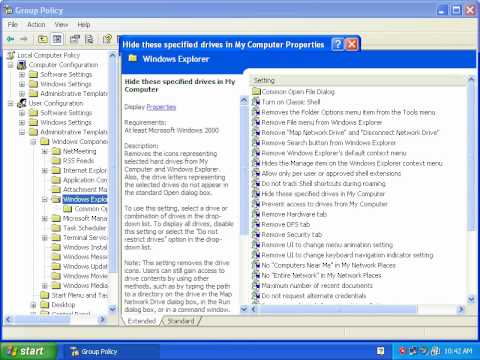Expand Windows Settings under Computer Configuration
The width and height of the screenshot is (480, 360).
[22, 84]
